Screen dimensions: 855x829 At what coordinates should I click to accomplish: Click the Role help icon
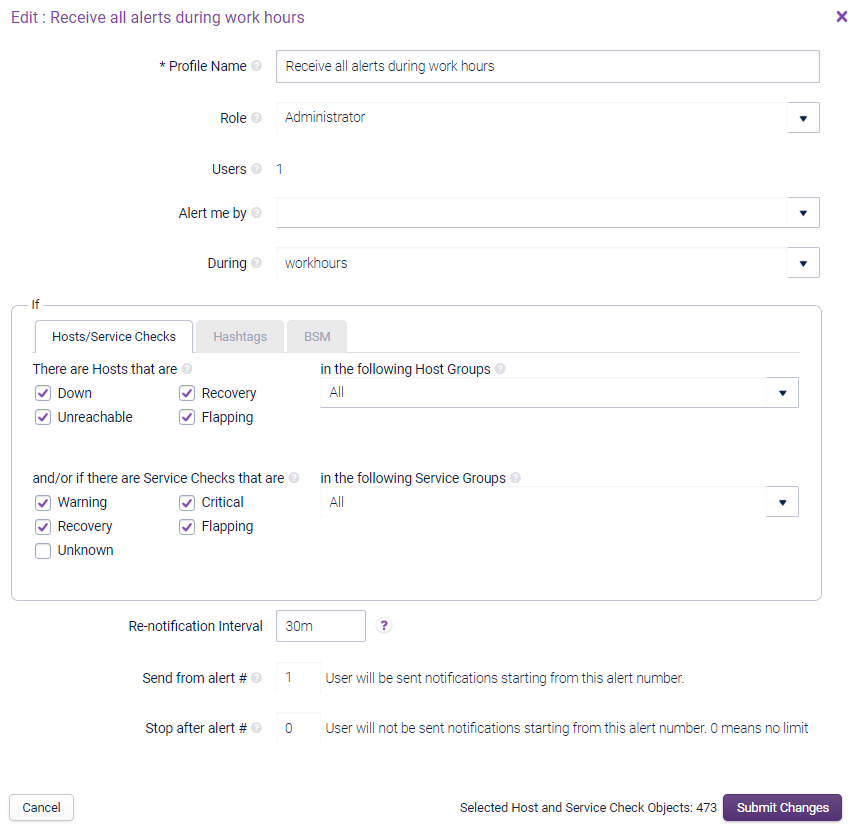[256, 118]
